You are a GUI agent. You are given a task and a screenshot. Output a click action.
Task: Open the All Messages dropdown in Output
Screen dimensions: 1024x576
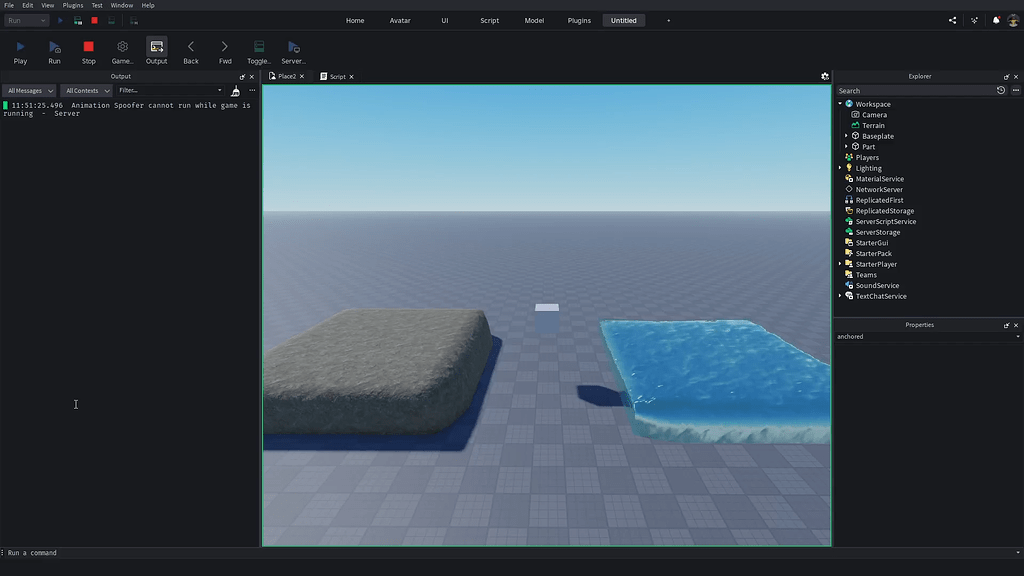pyautogui.click(x=28, y=90)
